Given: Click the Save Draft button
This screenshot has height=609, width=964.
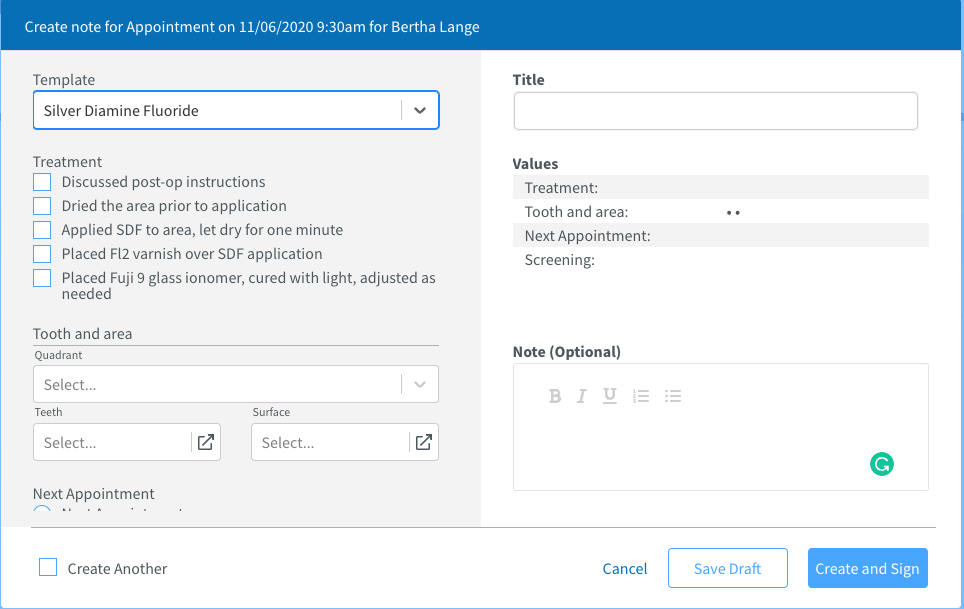Looking at the screenshot, I should (728, 568).
